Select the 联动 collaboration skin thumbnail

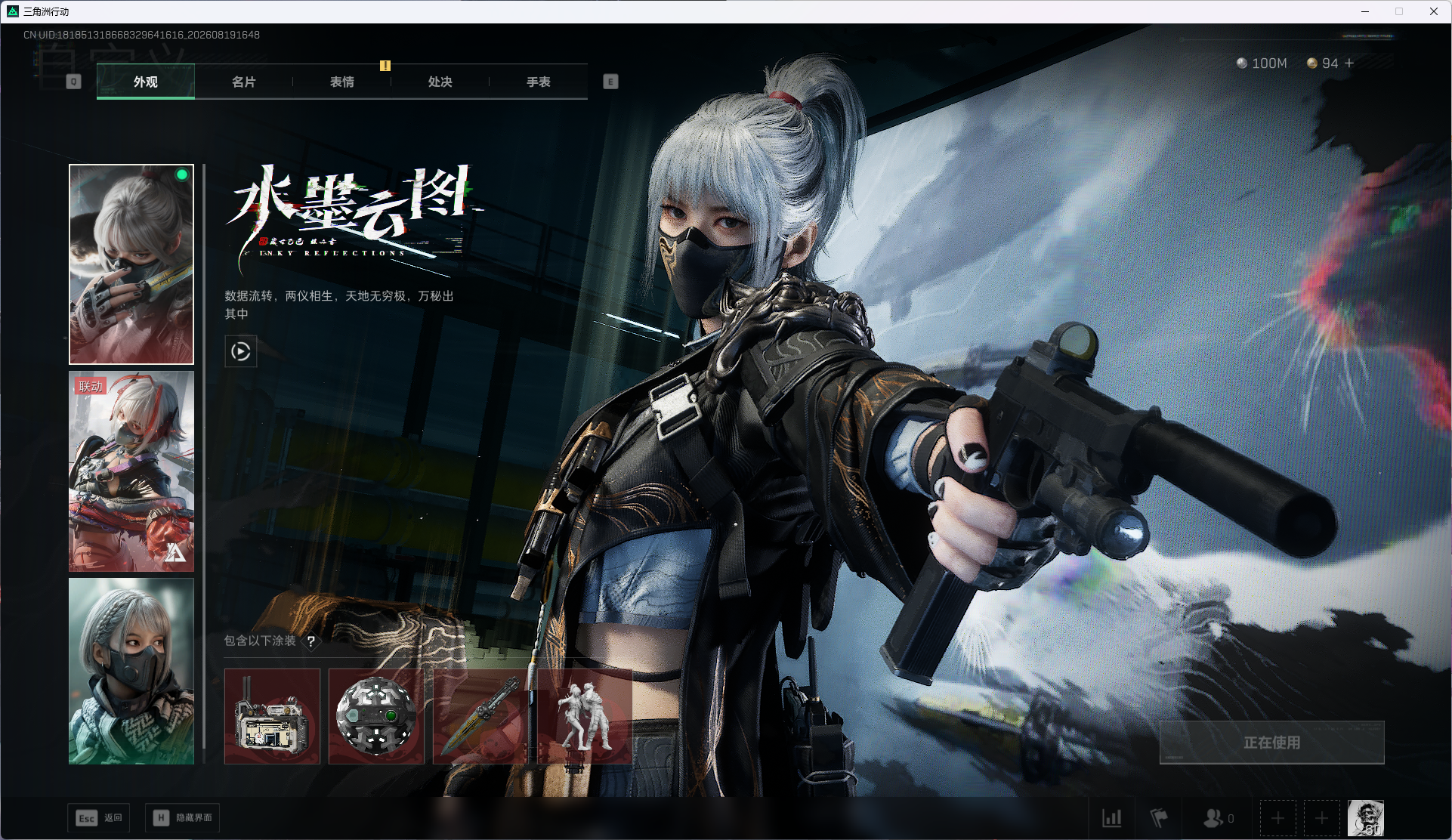(x=131, y=471)
